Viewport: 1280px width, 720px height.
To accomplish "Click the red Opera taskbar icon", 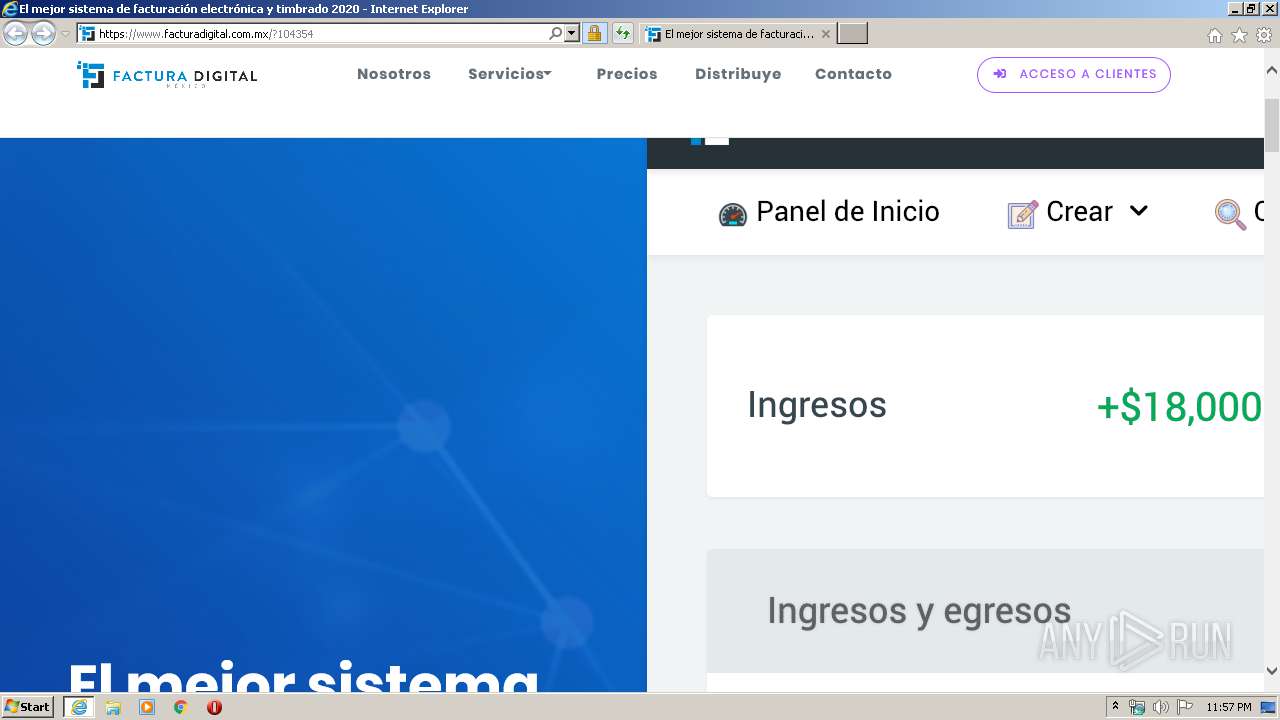I will coord(214,707).
